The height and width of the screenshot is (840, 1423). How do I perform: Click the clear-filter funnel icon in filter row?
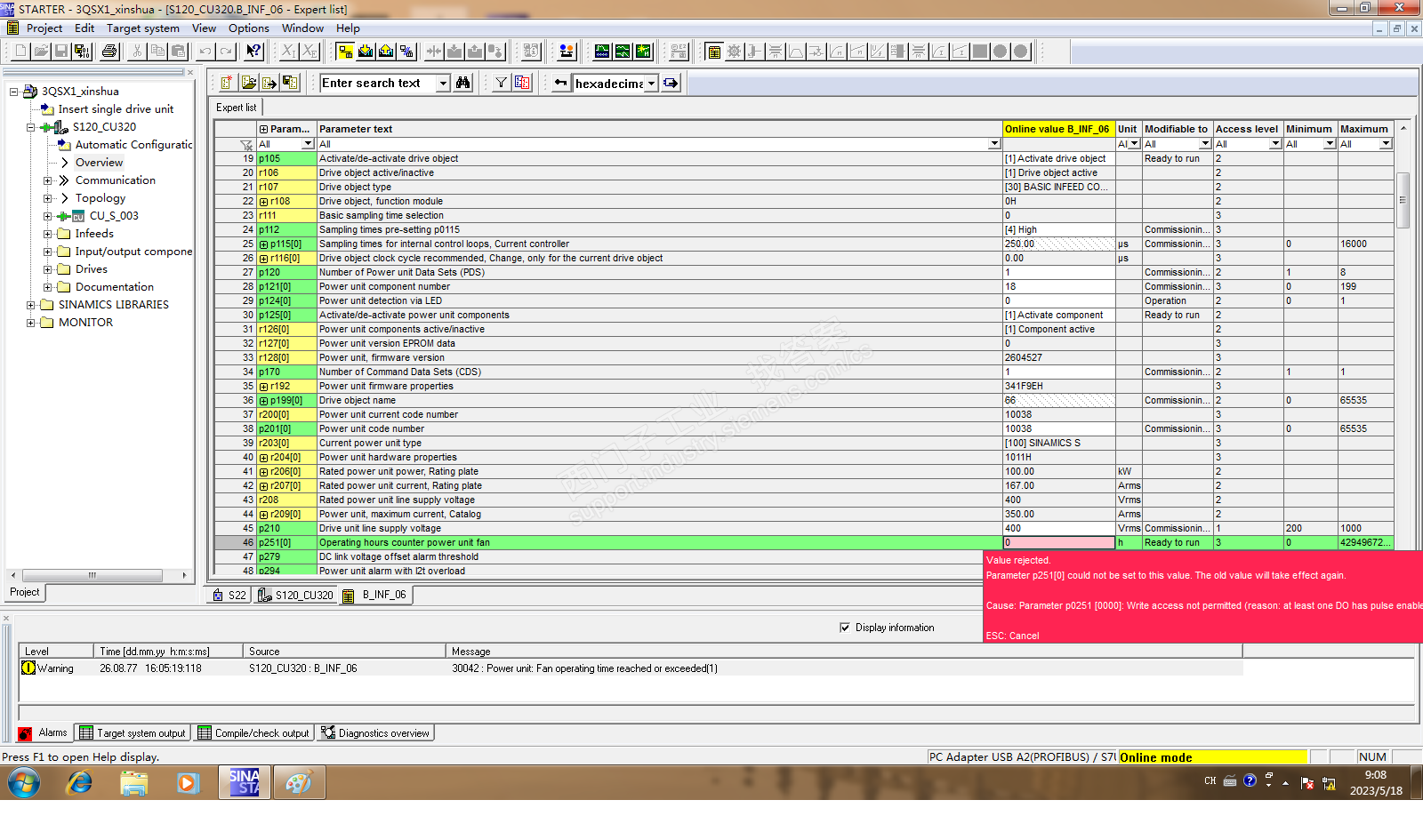246,144
